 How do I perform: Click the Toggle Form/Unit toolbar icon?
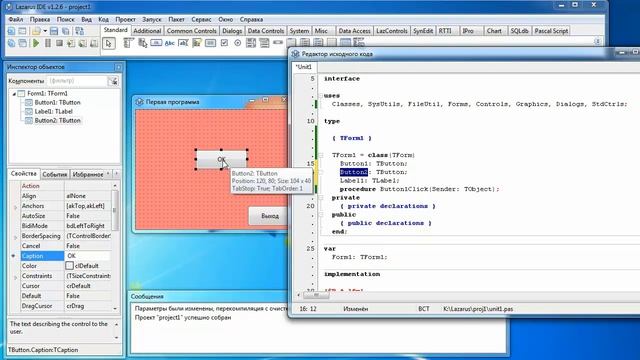coord(80,31)
